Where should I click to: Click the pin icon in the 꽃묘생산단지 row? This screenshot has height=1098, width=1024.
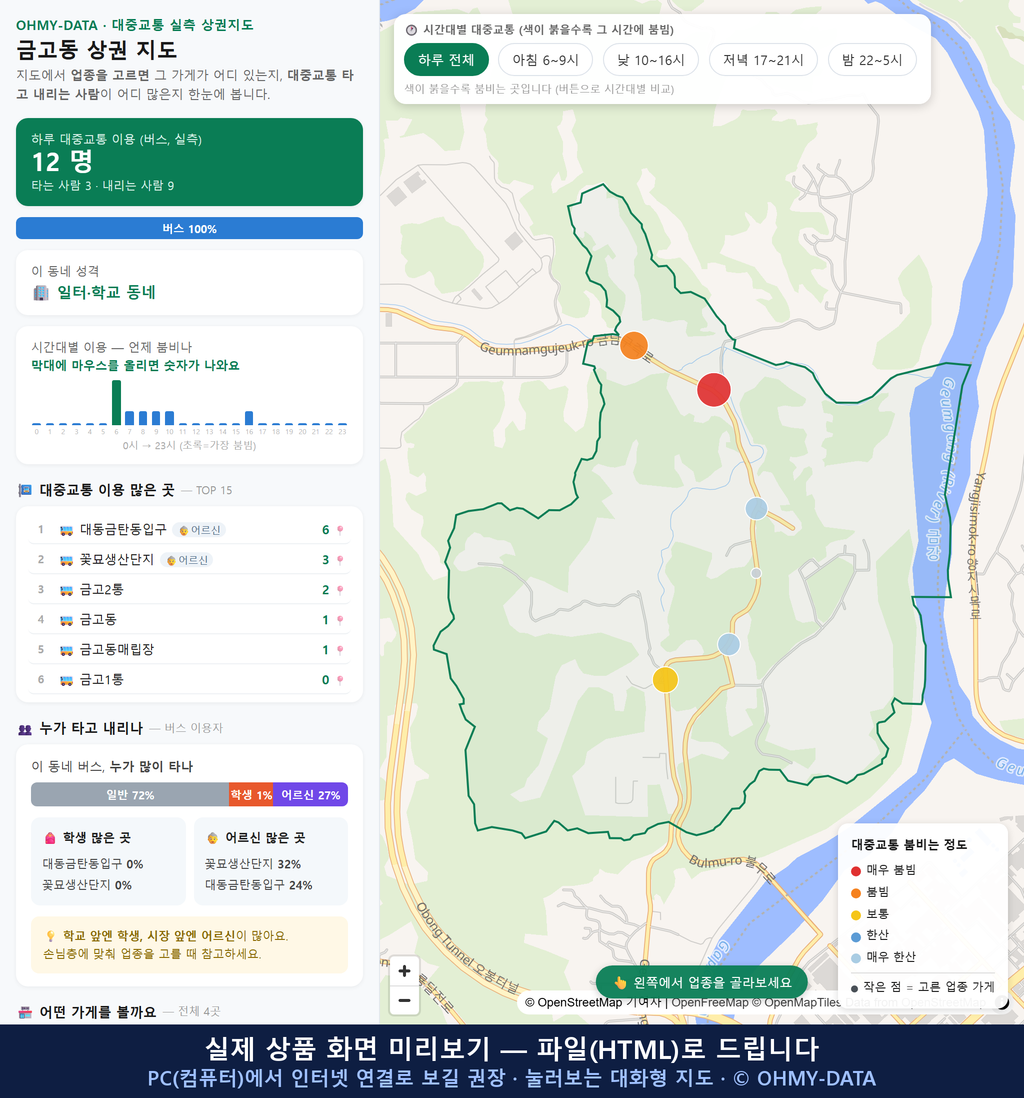coord(340,560)
